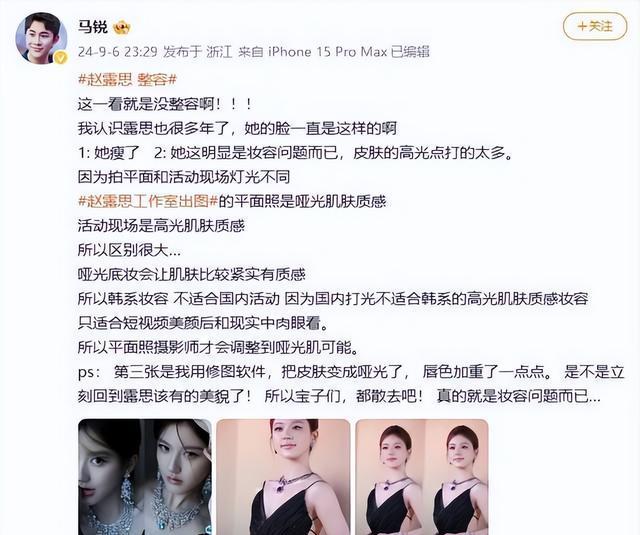The width and height of the screenshot is (640, 535).
Task: Open the third side-by-side comparison photo
Action: tap(422, 477)
